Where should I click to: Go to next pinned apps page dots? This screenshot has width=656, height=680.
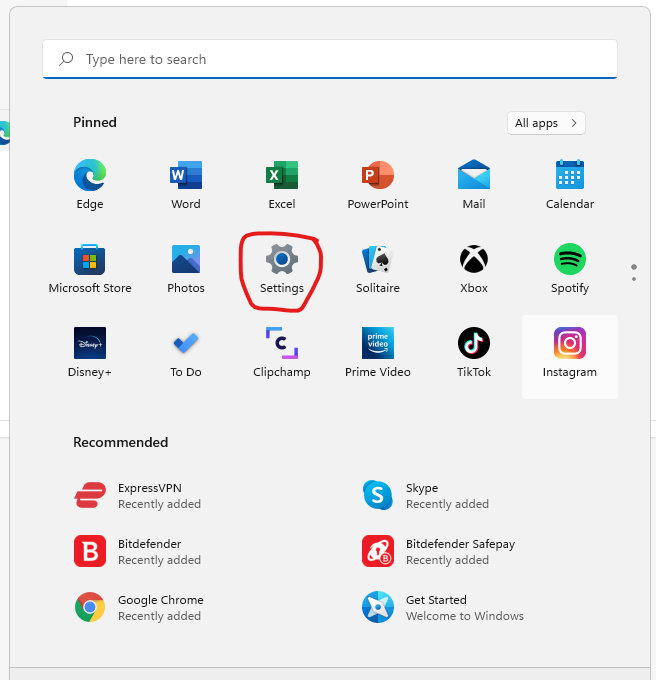tap(633, 272)
